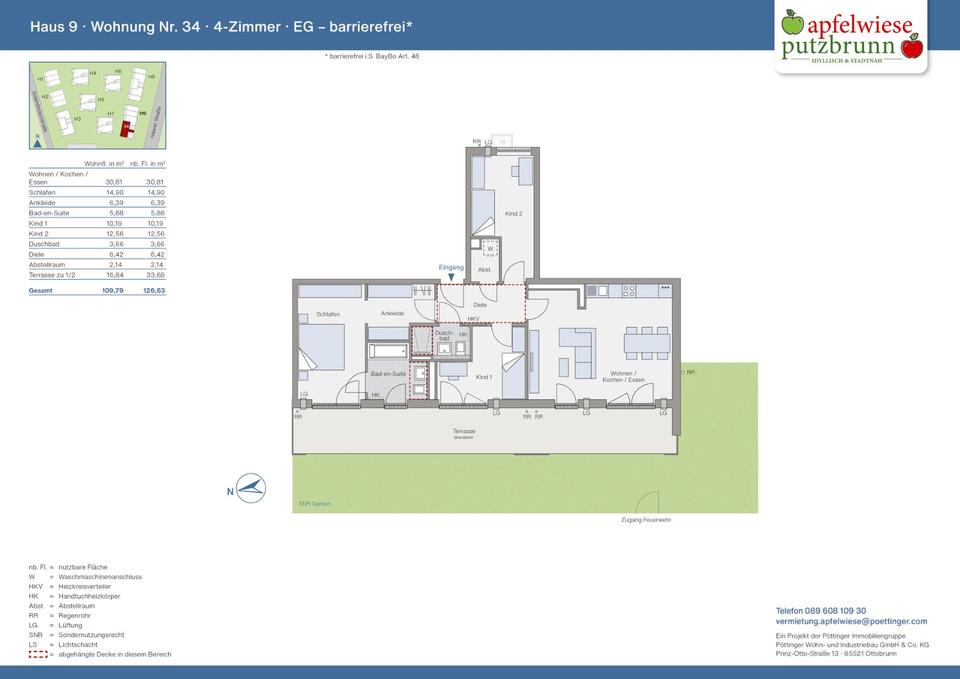Click the email vermietung.apfelwiese@poettinger.com
Viewport: 960px width, 679px height.
click(x=851, y=621)
